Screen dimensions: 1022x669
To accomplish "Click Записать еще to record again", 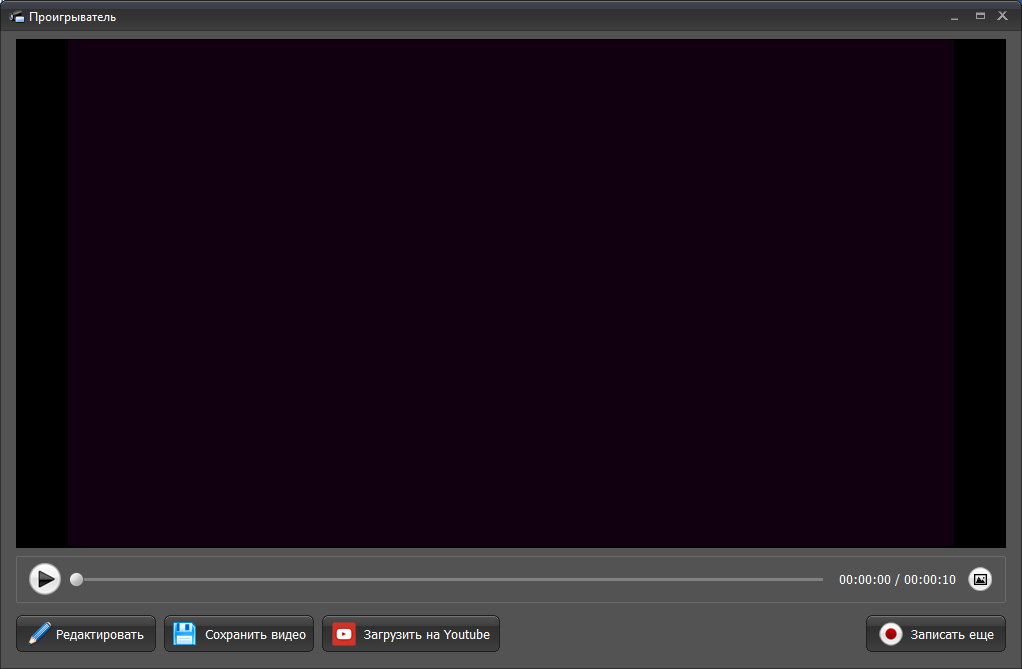I will coord(935,634).
